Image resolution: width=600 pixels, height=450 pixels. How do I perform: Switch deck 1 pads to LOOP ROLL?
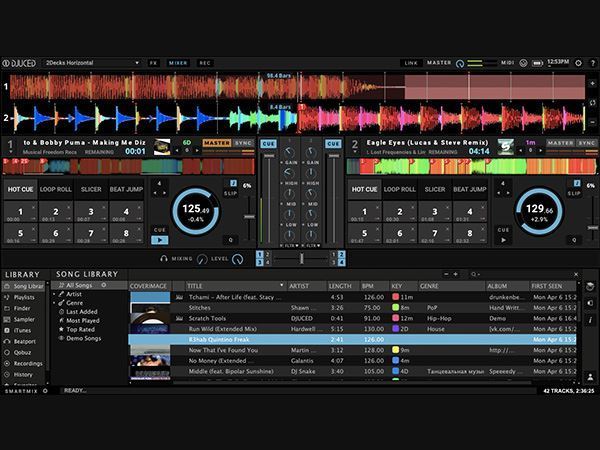55,189
